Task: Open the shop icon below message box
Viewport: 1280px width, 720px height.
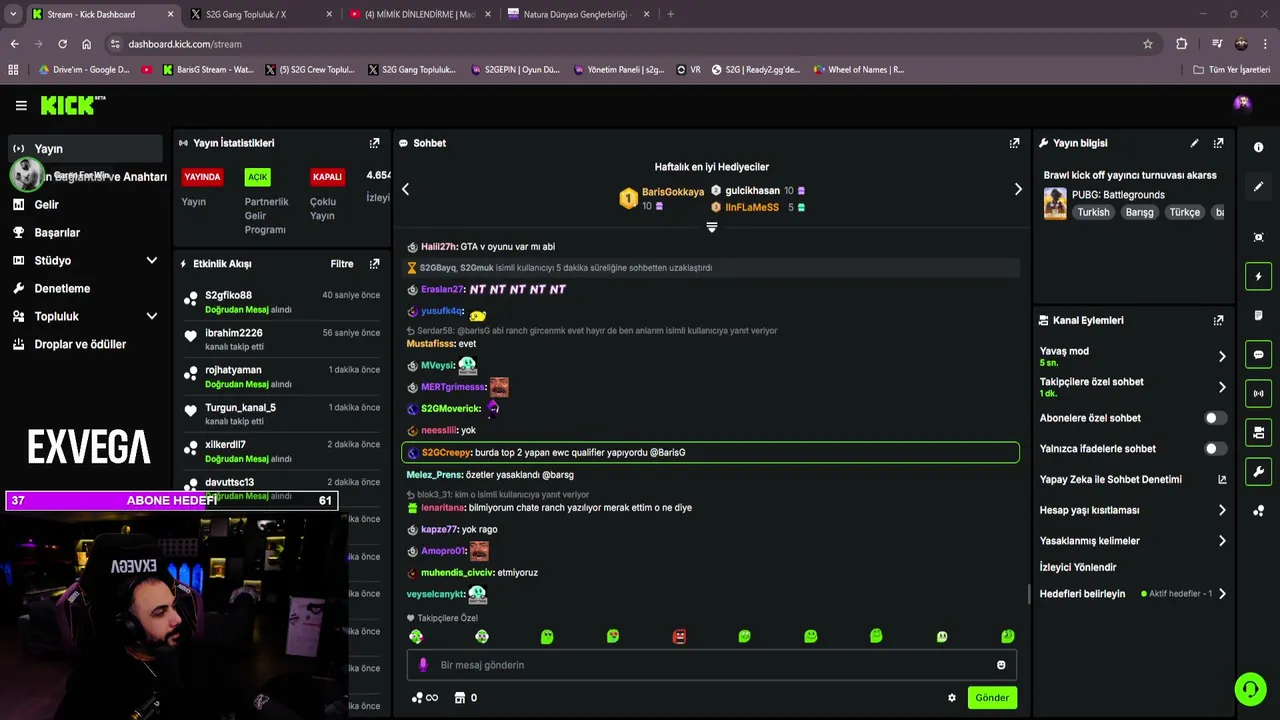Action: (x=460, y=698)
